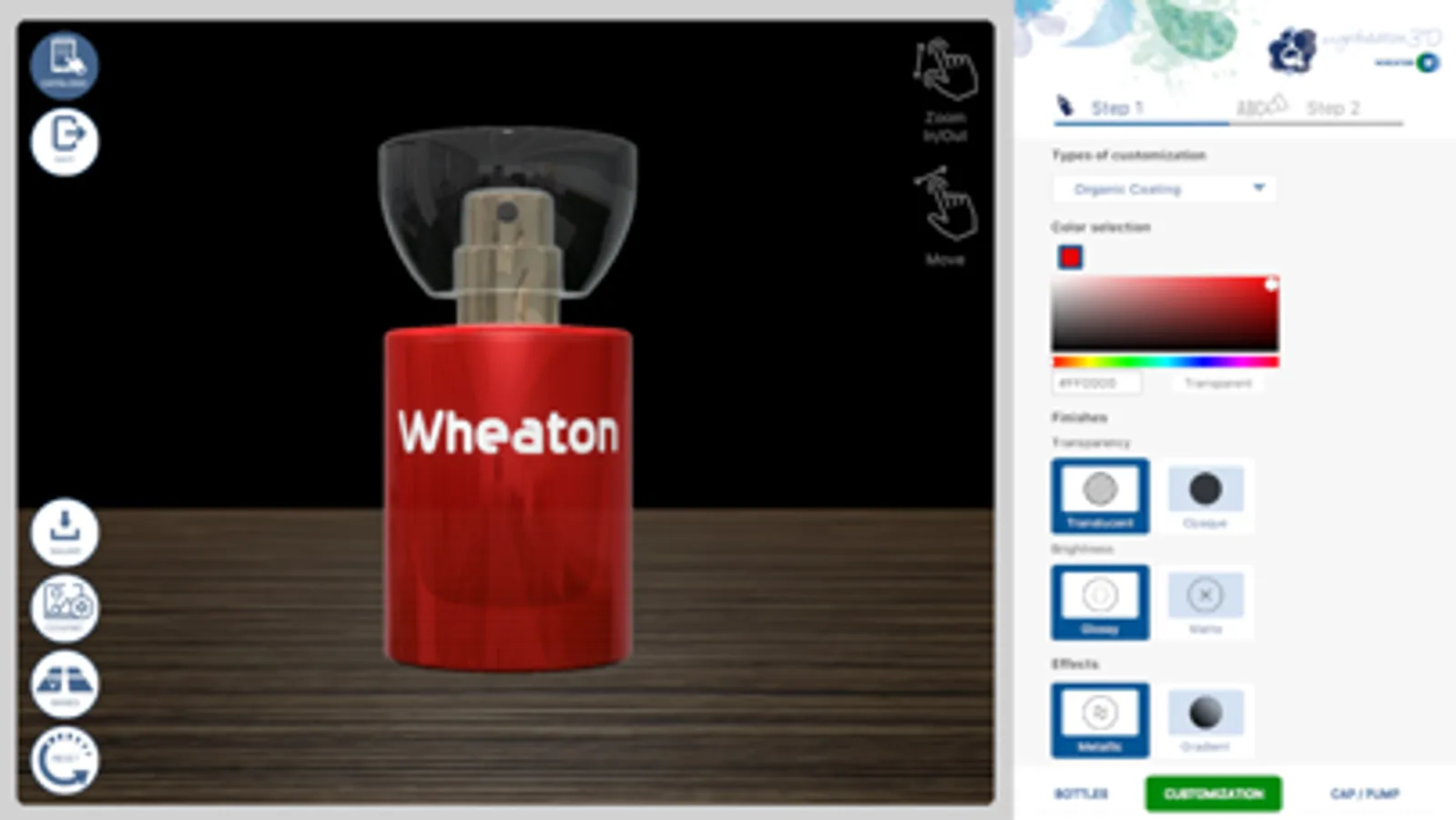
Task: Click the small round toggle icon at top-right
Action: (1428, 62)
